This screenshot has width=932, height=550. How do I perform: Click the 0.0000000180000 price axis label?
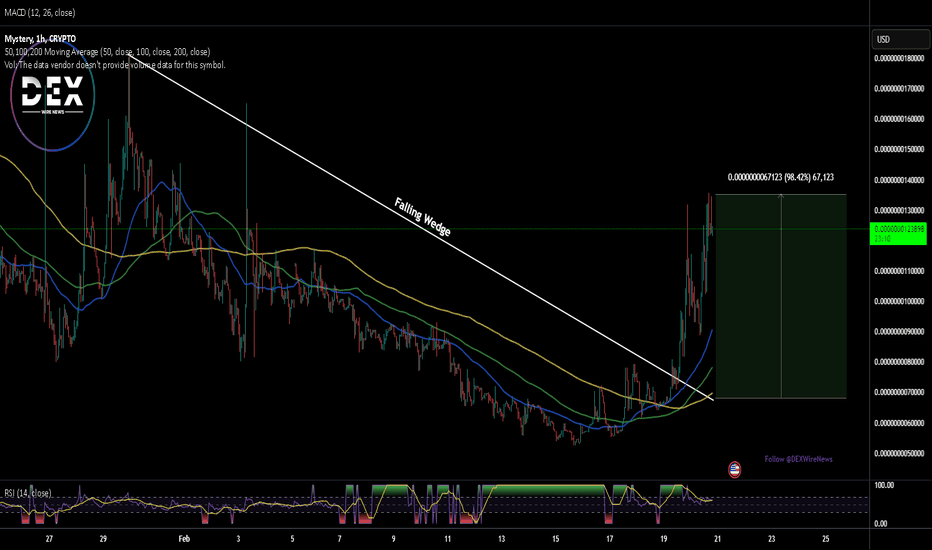899,58
